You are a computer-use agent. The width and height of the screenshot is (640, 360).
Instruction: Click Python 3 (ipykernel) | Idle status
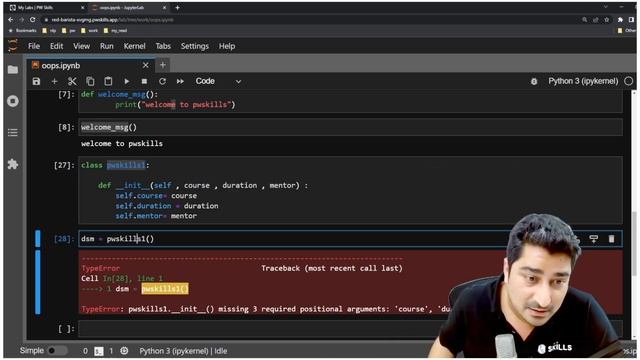click(x=183, y=351)
